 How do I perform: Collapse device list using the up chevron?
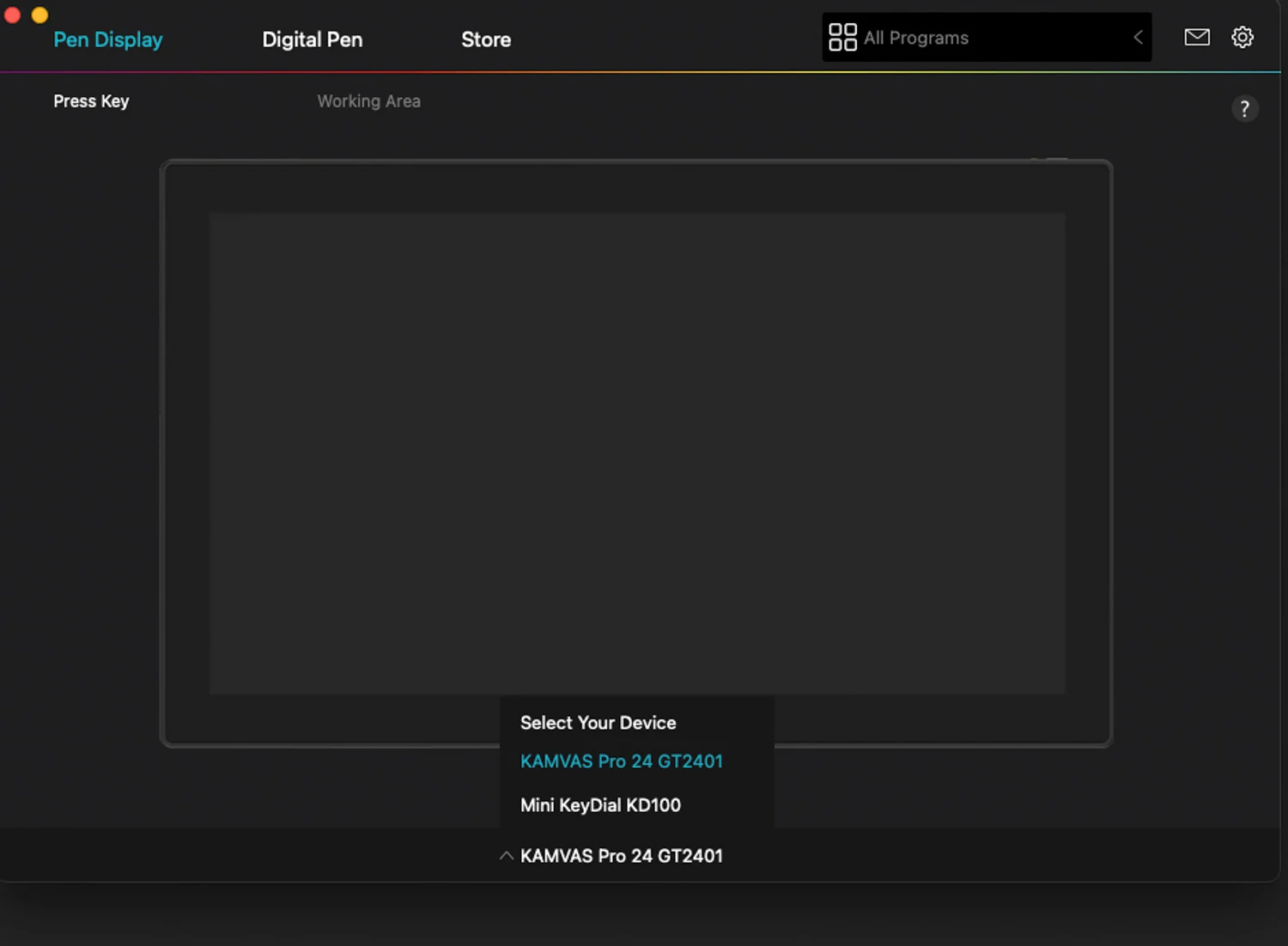(x=507, y=855)
